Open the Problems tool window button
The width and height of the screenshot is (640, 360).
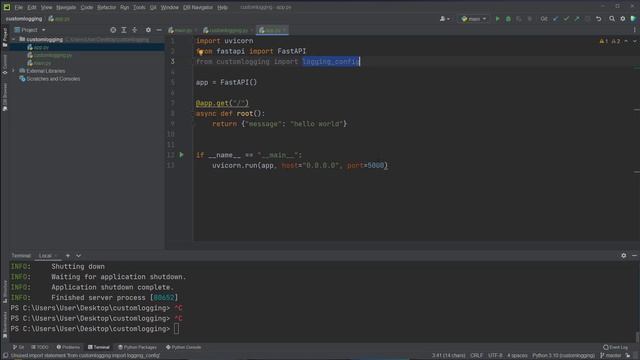point(68,347)
